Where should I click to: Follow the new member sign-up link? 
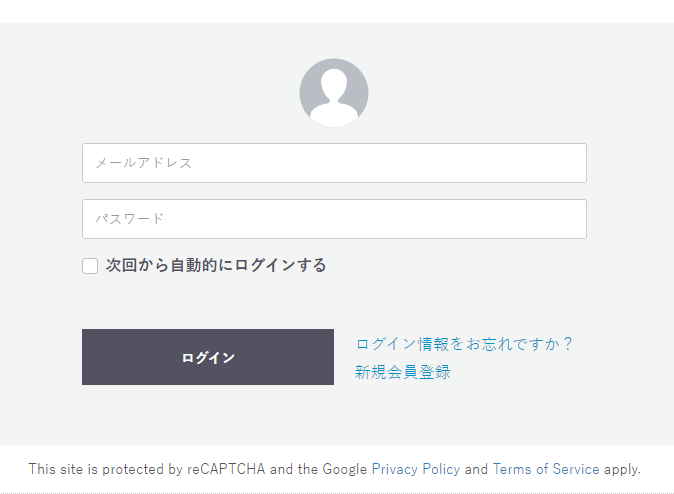(403, 372)
